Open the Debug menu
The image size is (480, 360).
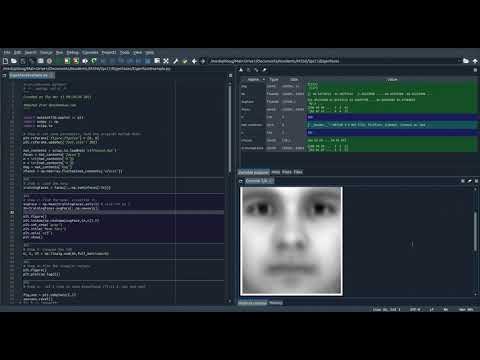point(72,53)
